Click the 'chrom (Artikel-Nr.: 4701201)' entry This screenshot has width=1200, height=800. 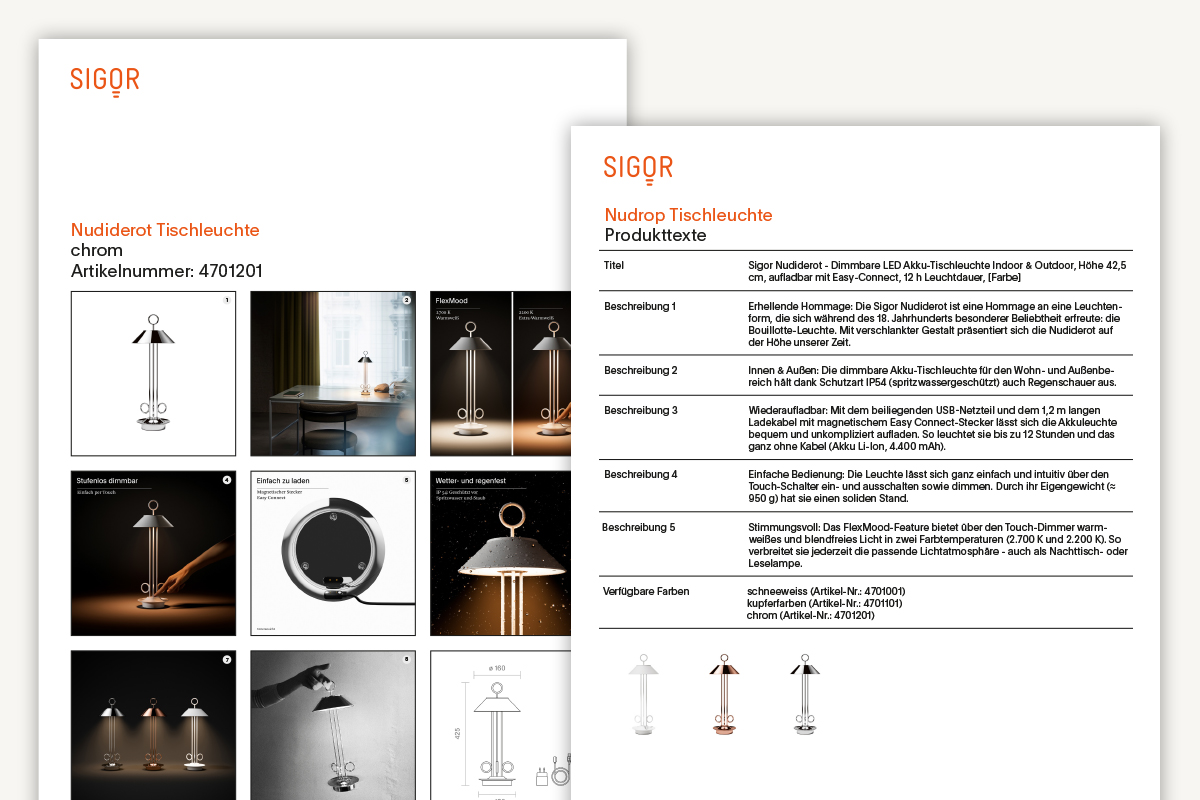click(811, 615)
